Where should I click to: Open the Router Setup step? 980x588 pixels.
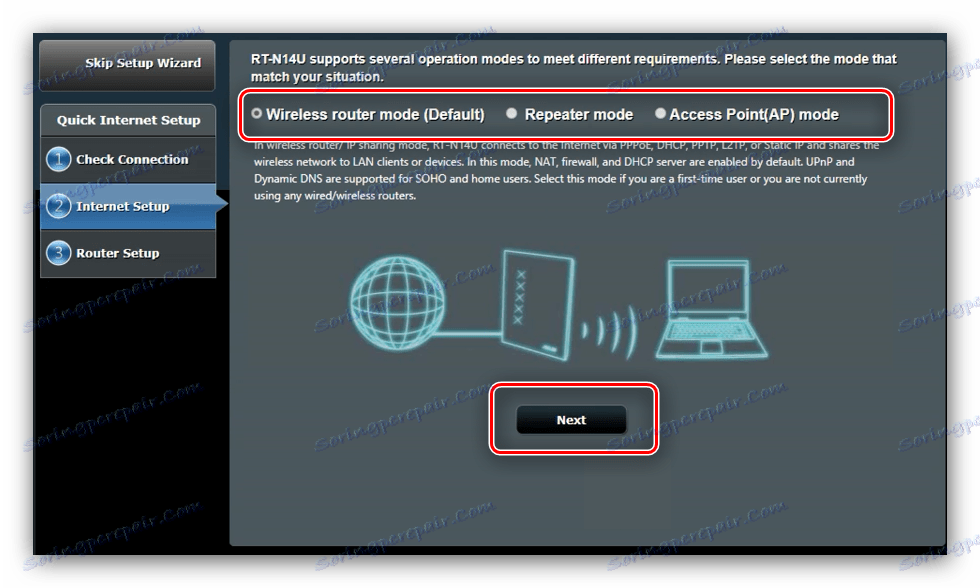tap(128, 253)
